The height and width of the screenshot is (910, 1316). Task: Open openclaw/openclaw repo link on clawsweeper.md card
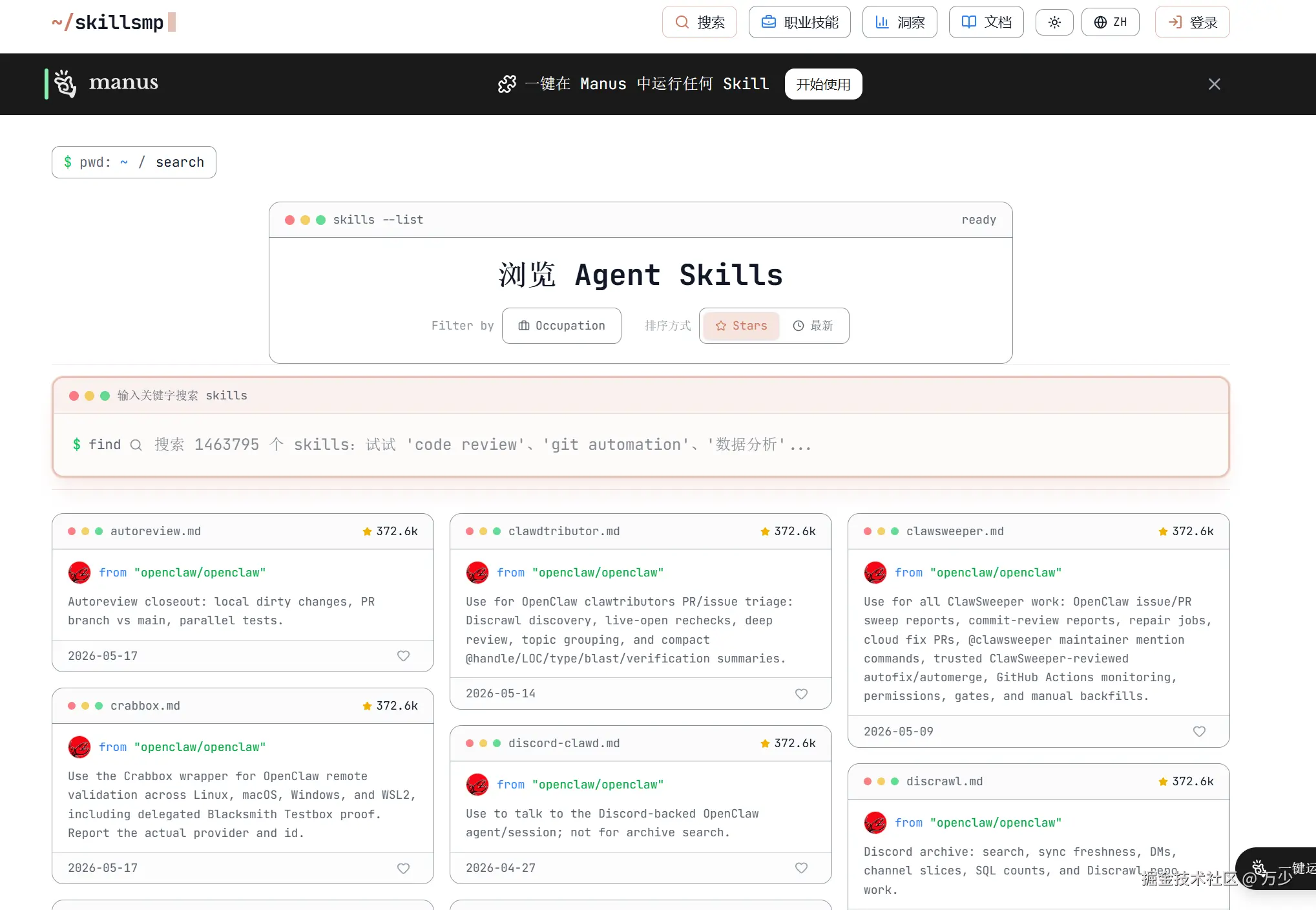click(x=996, y=573)
